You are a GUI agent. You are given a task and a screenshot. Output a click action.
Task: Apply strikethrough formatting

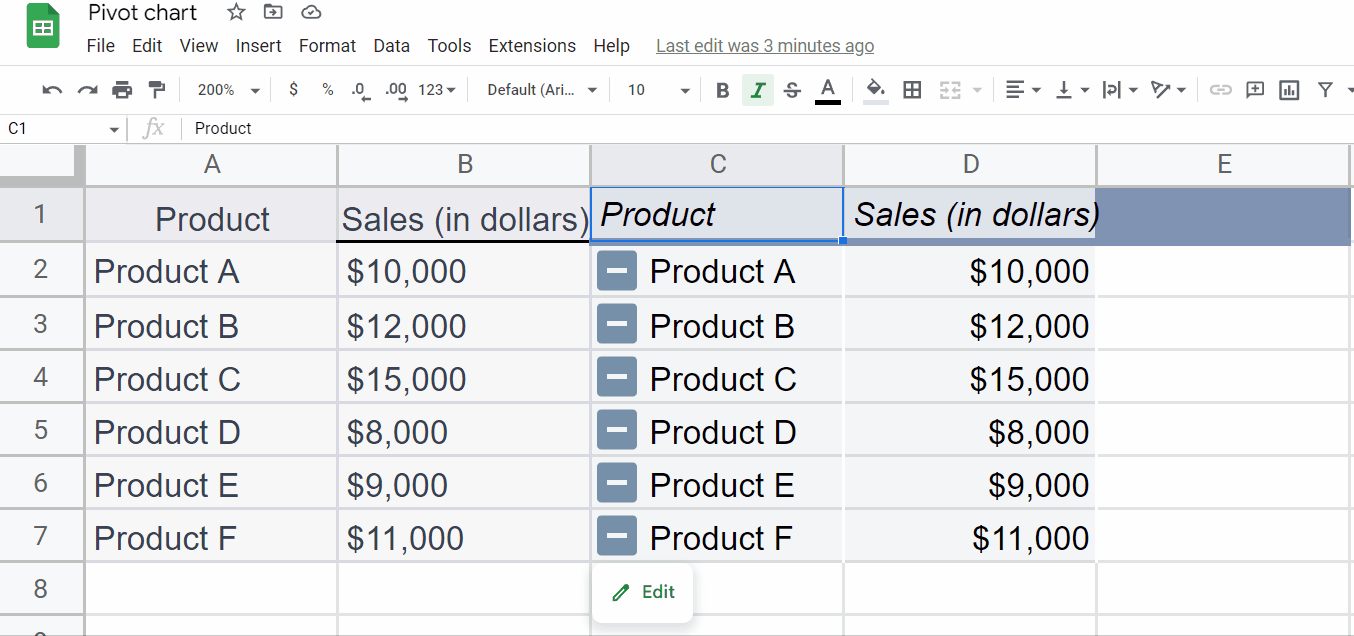coord(792,90)
